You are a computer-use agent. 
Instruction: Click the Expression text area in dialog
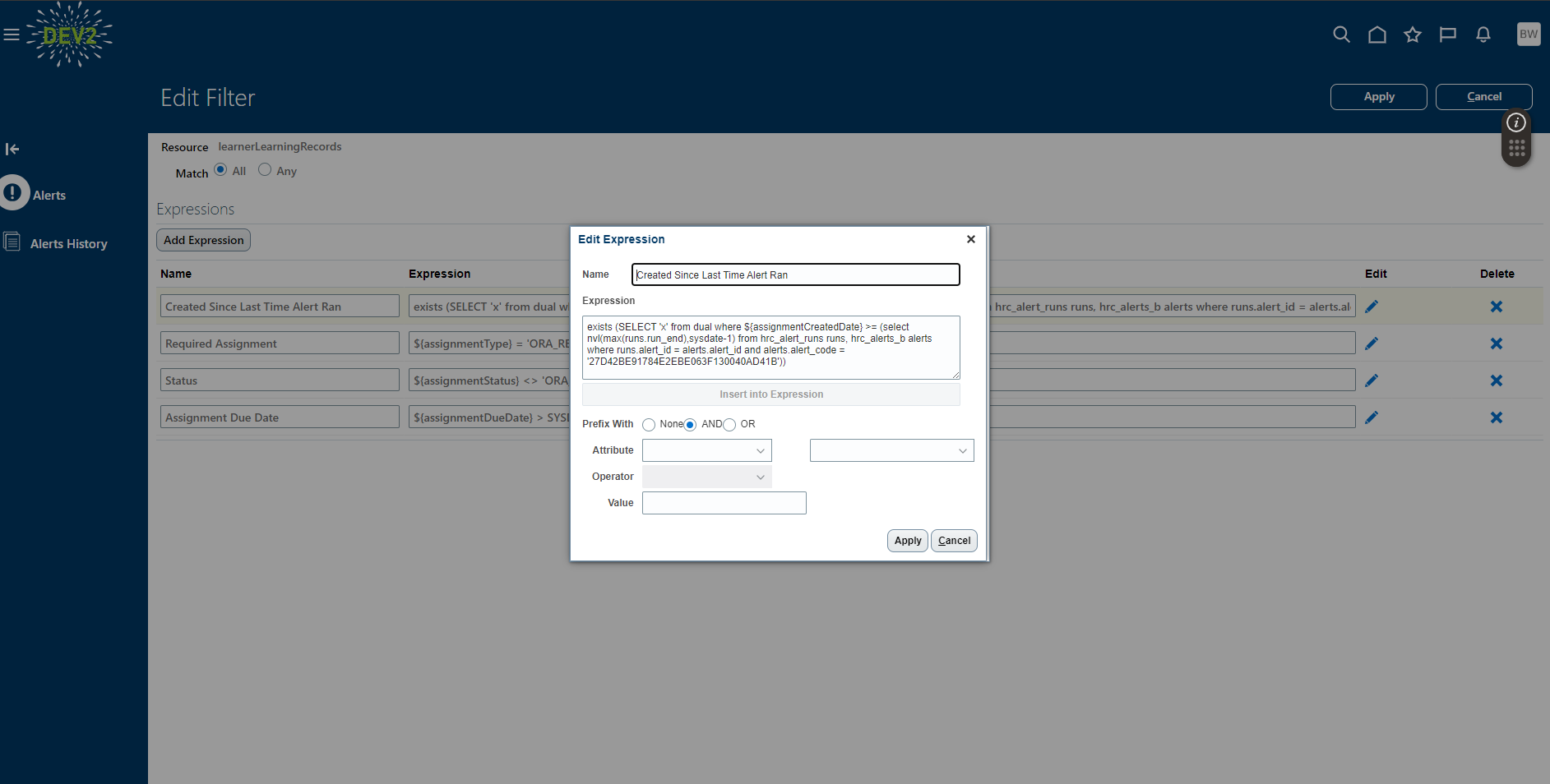[771, 348]
